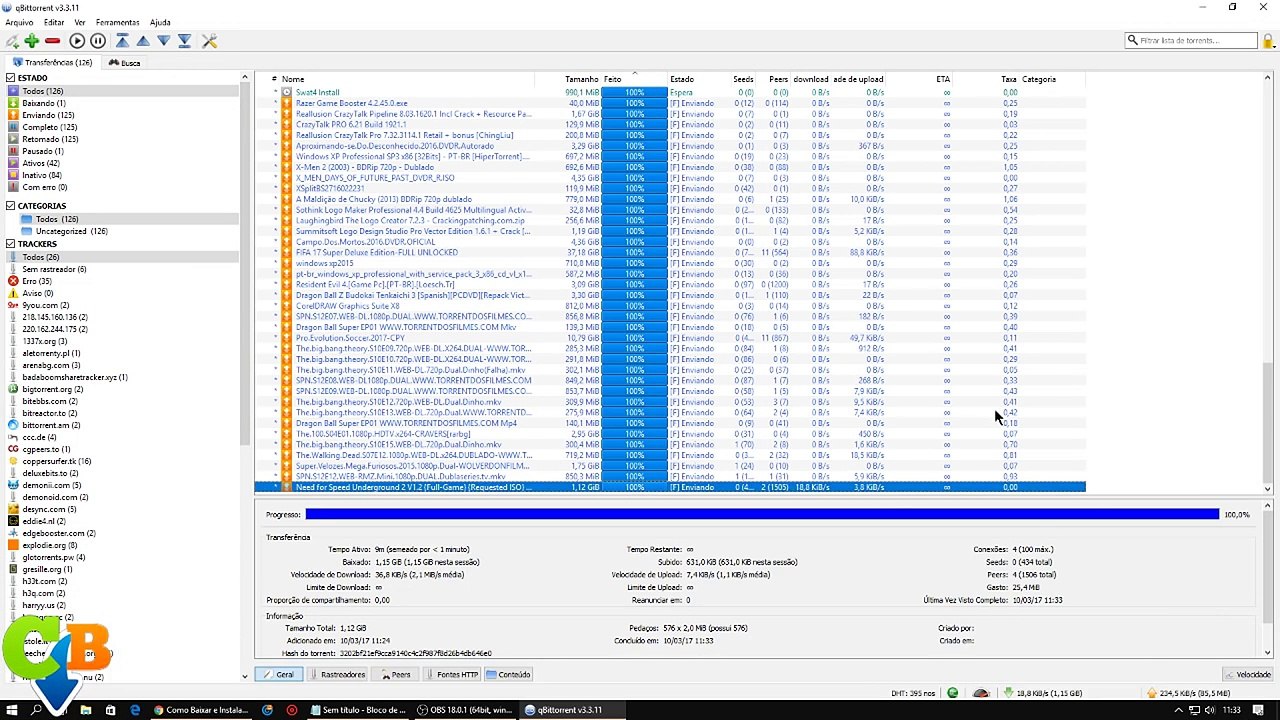This screenshot has width=1280, height=720.
Task: Sort the list by the Tamanho column header
Action: point(581,79)
